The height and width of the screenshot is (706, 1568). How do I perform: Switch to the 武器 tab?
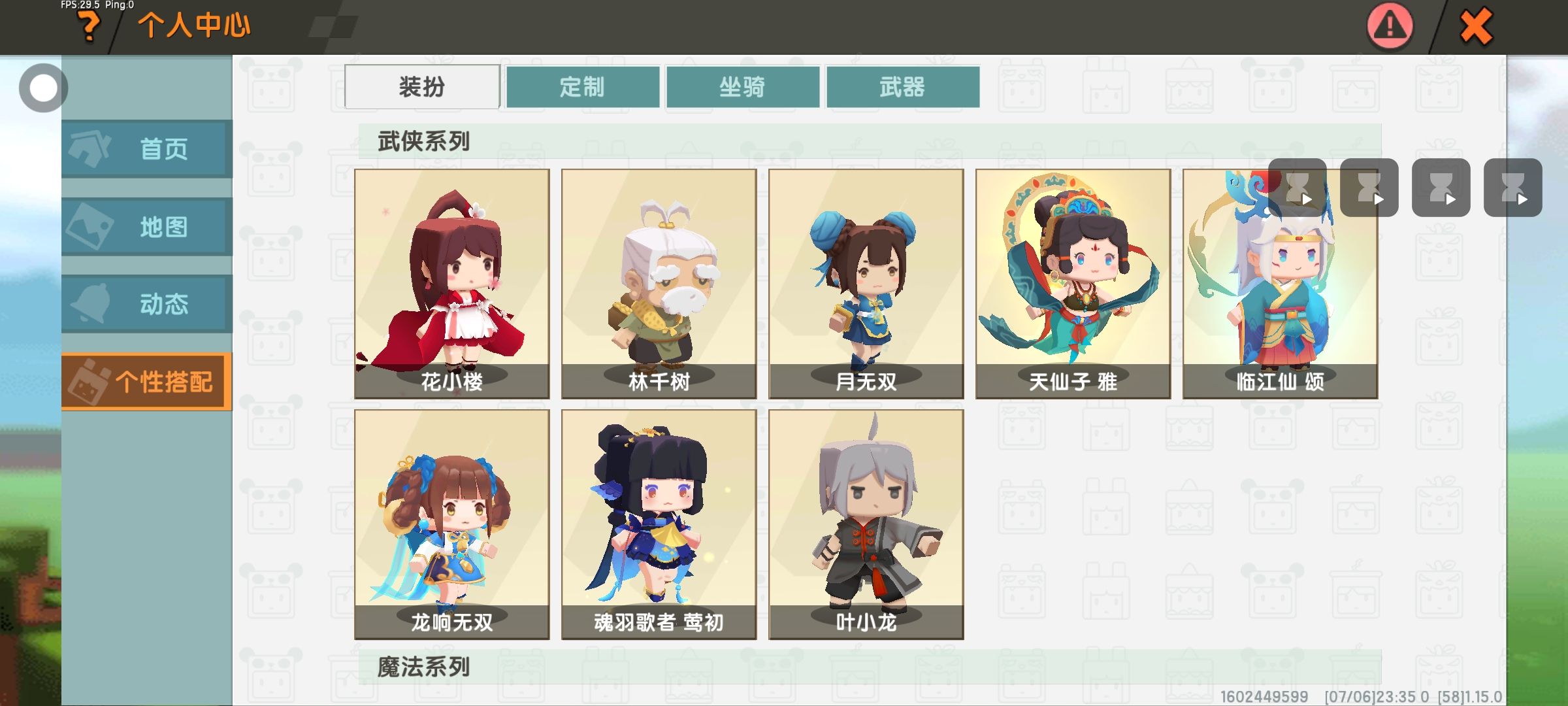click(x=903, y=86)
